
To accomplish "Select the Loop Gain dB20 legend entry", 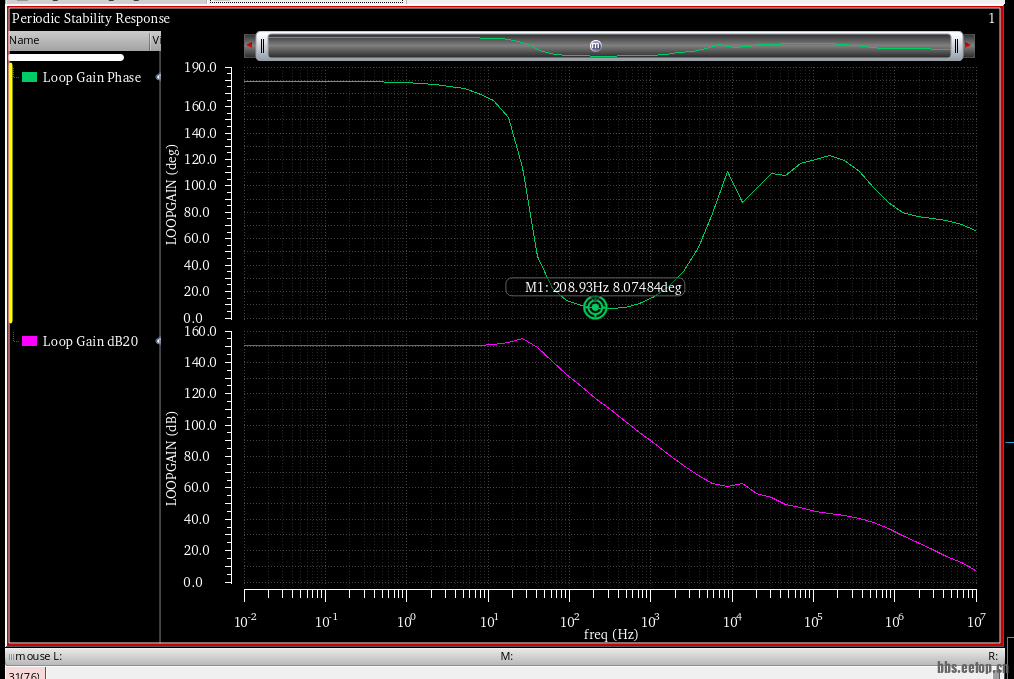I will point(90,341).
